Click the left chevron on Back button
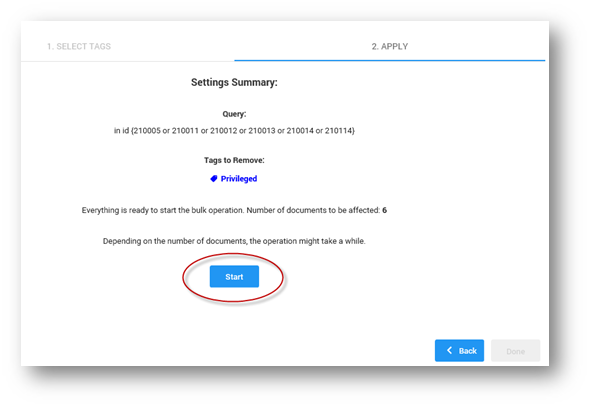This screenshot has height=408, width=591. tap(449, 350)
